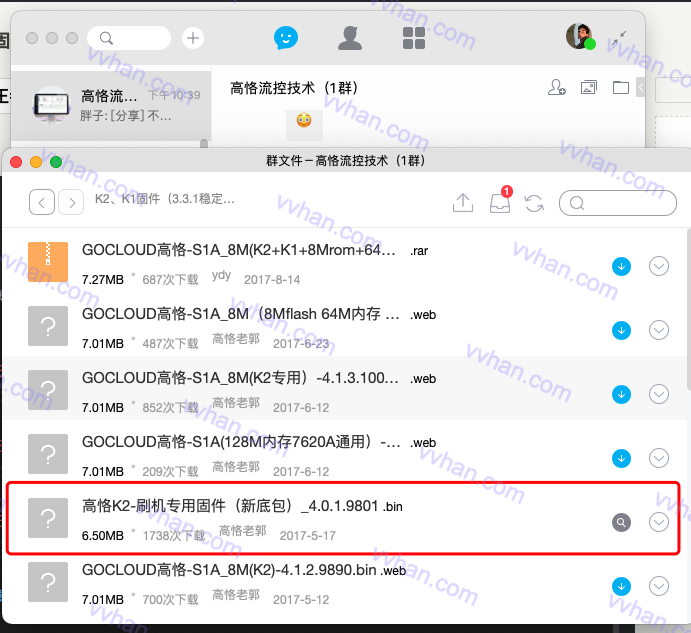Expand options for 4.1.2.9890.bin file
Viewport: 691px width, 633px height.
click(659, 586)
